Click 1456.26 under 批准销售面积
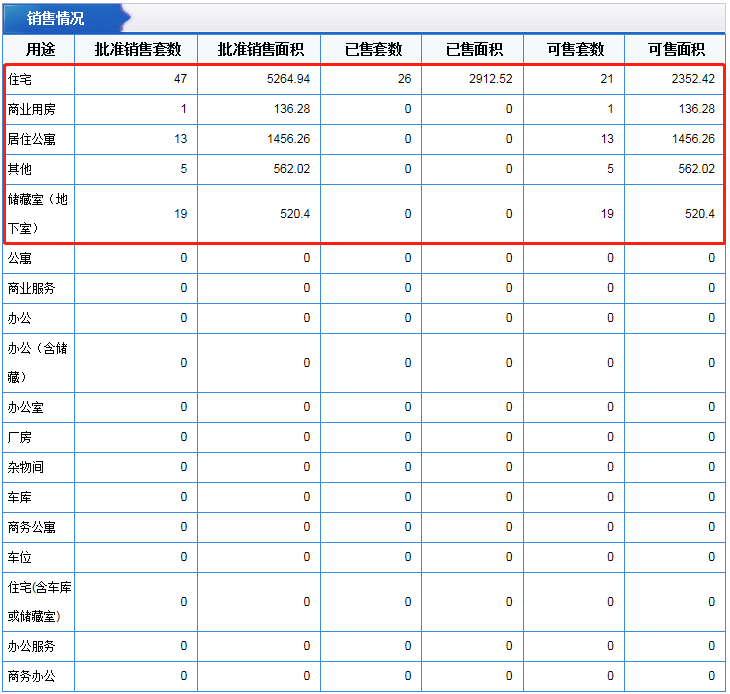 click(288, 139)
